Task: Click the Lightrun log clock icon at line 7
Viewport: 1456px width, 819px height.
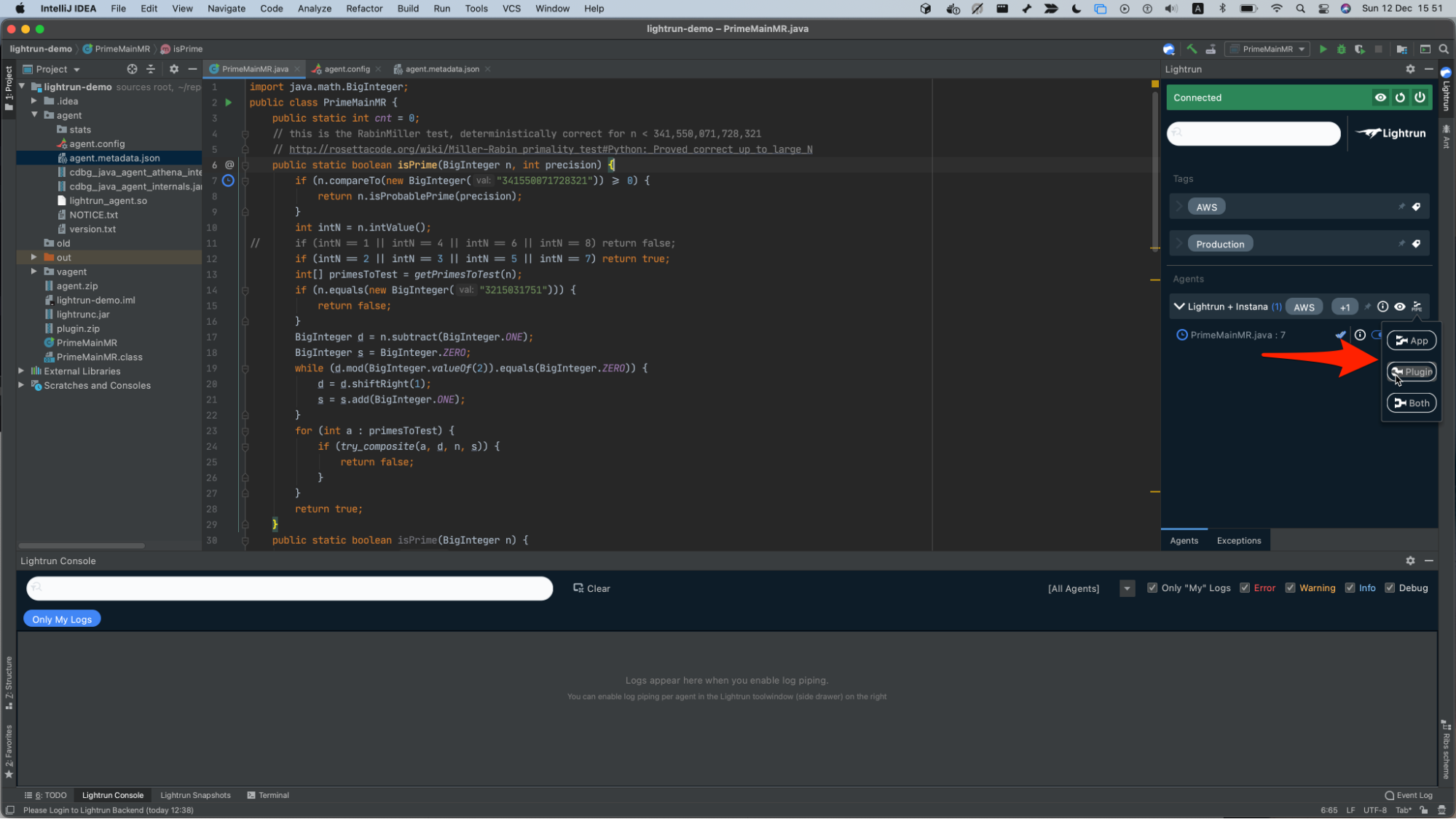Action: (x=228, y=181)
